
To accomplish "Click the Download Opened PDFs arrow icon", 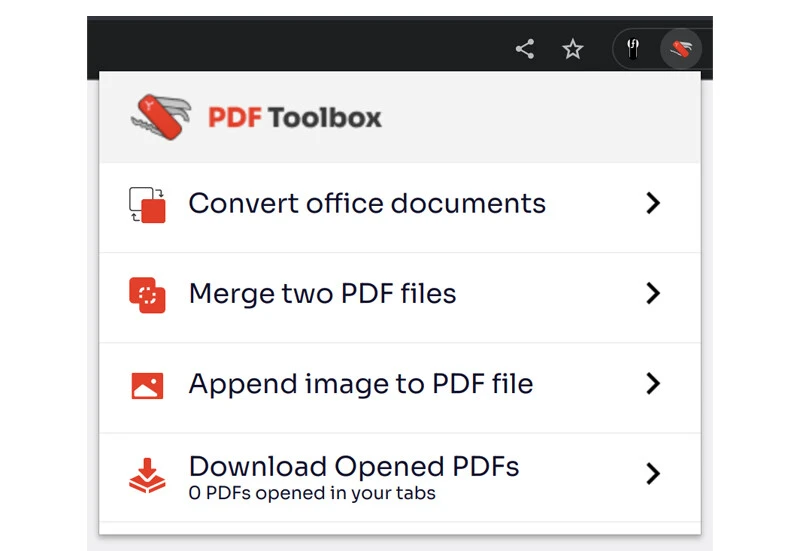I will 147,475.
